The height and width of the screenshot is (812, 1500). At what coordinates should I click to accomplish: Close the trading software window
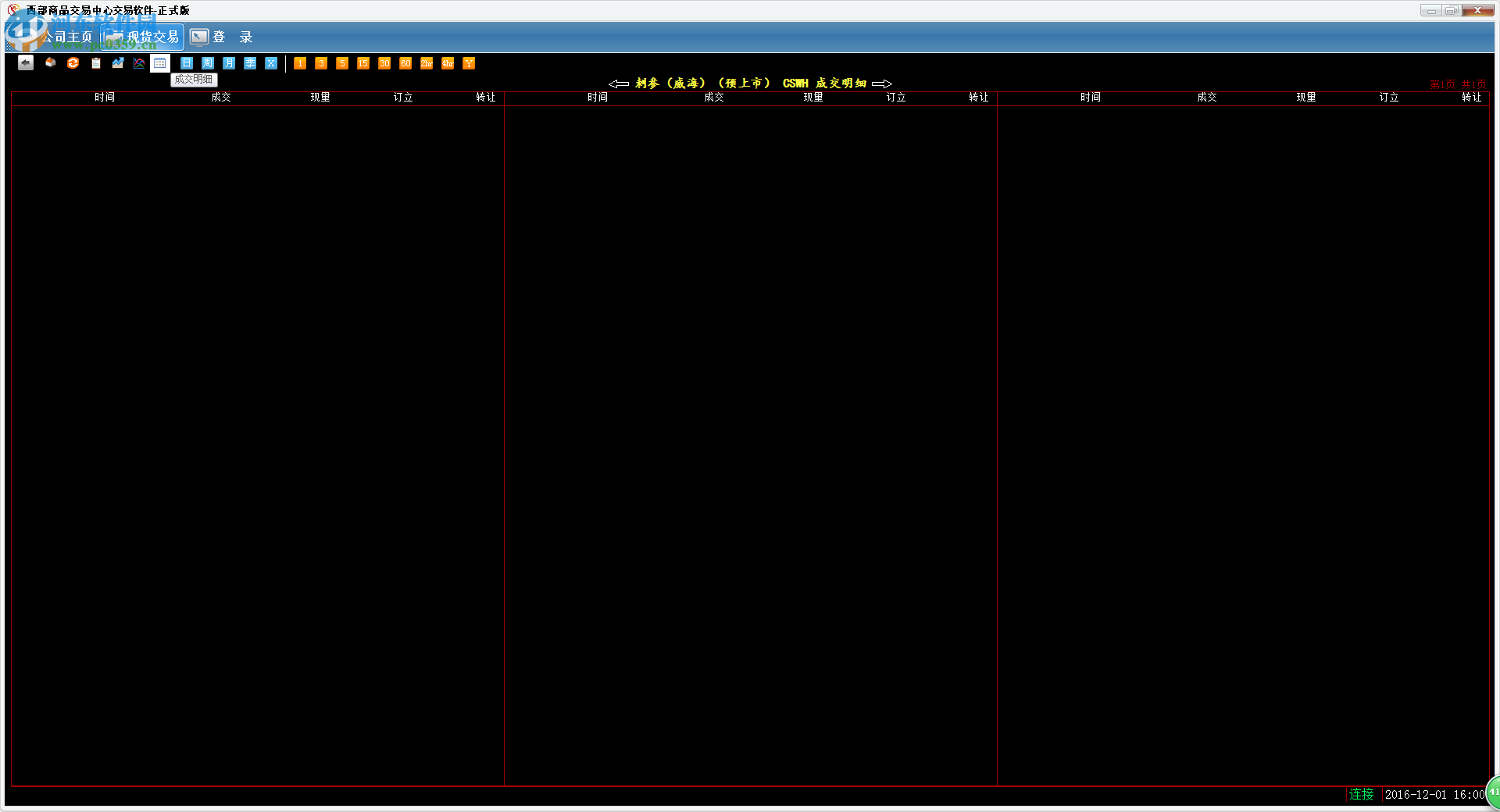[1478, 10]
